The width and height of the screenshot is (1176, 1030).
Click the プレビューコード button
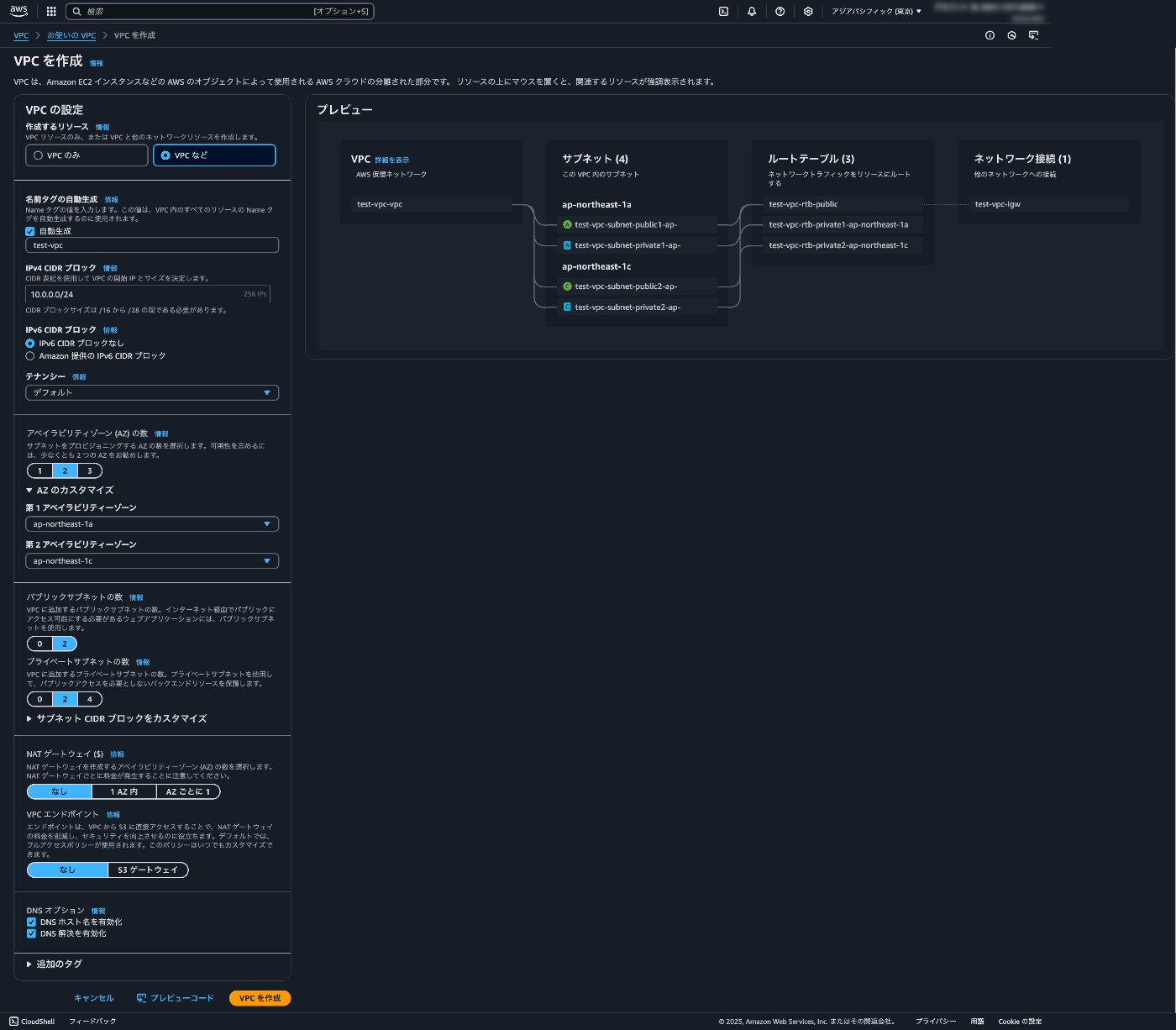(x=176, y=998)
